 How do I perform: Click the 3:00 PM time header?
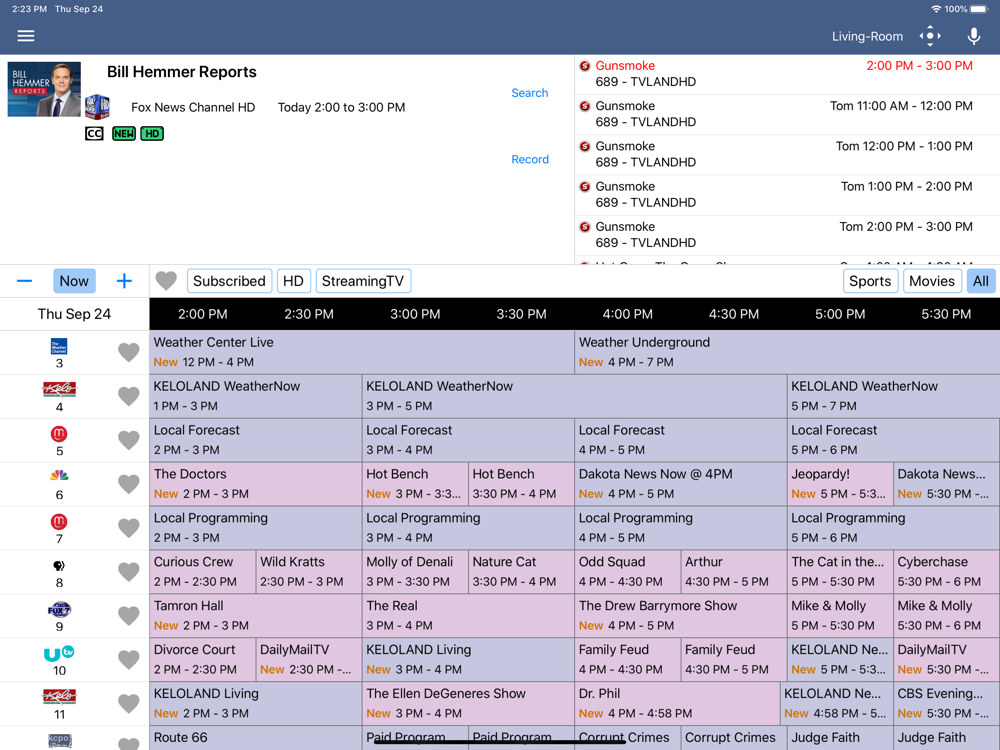(415, 314)
